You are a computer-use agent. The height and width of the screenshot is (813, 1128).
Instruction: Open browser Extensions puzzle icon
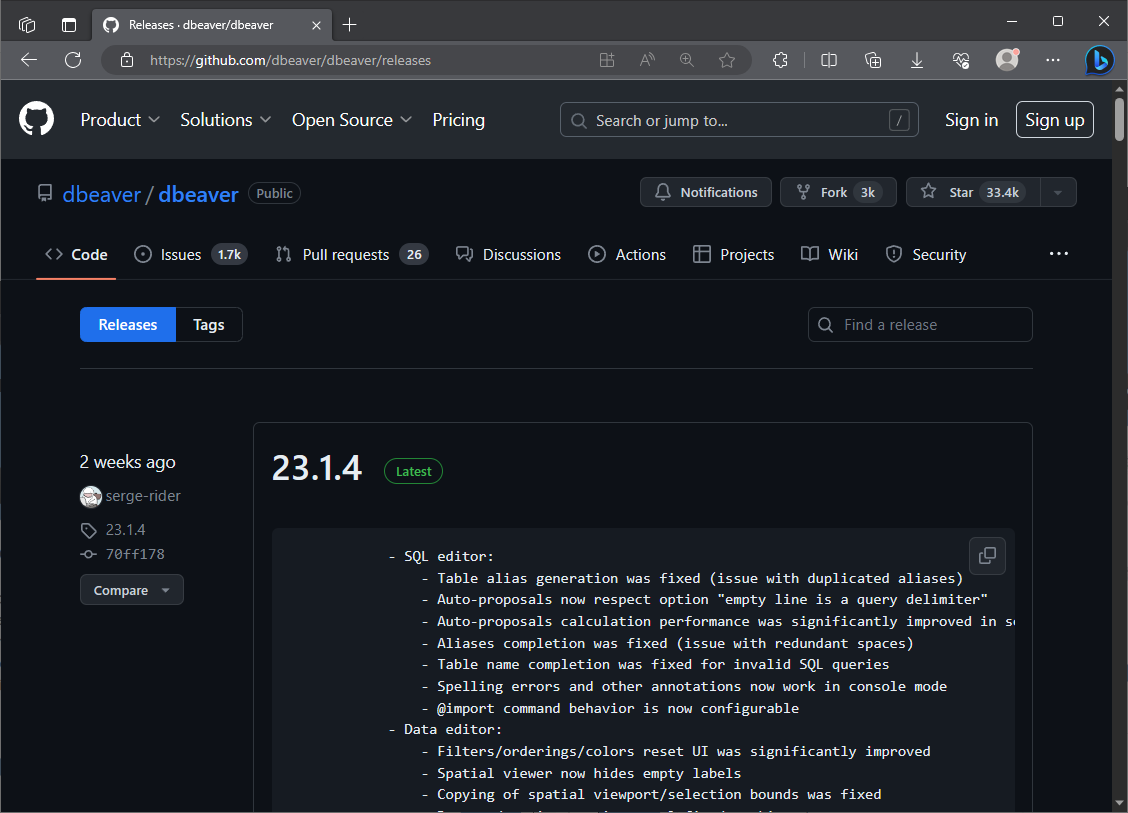pyautogui.click(x=781, y=60)
